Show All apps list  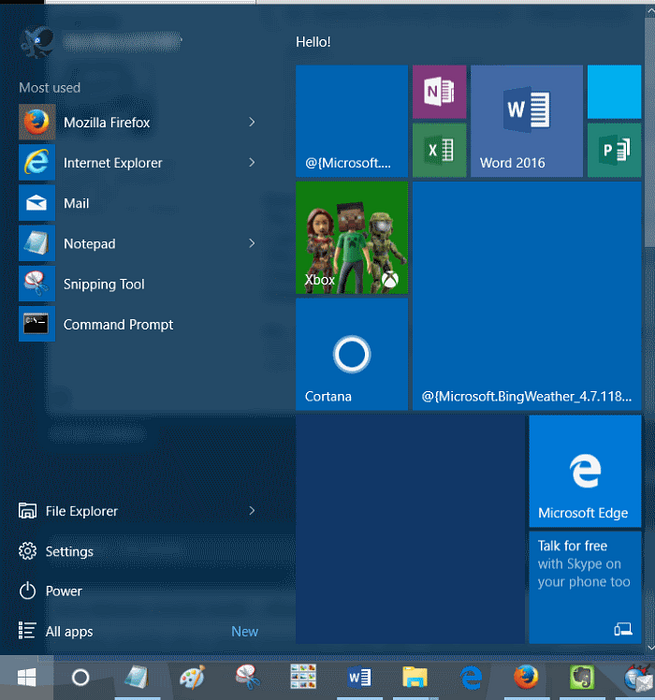pyautogui.click(x=69, y=631)
